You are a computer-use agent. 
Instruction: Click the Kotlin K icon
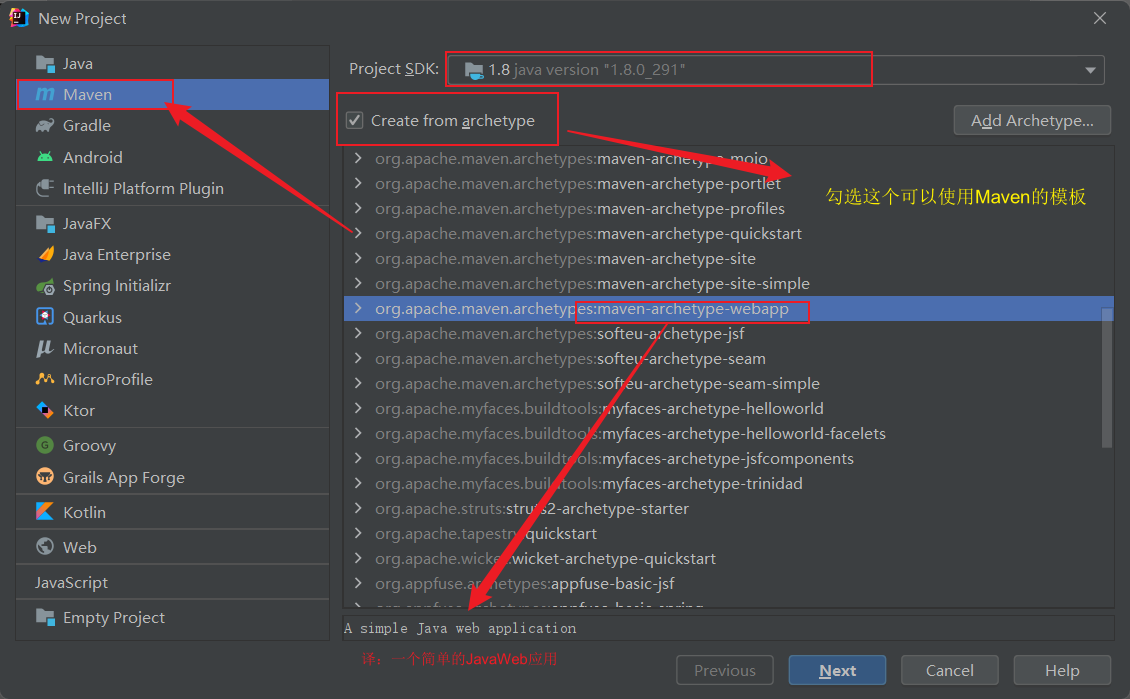click(x=45, y=512)
